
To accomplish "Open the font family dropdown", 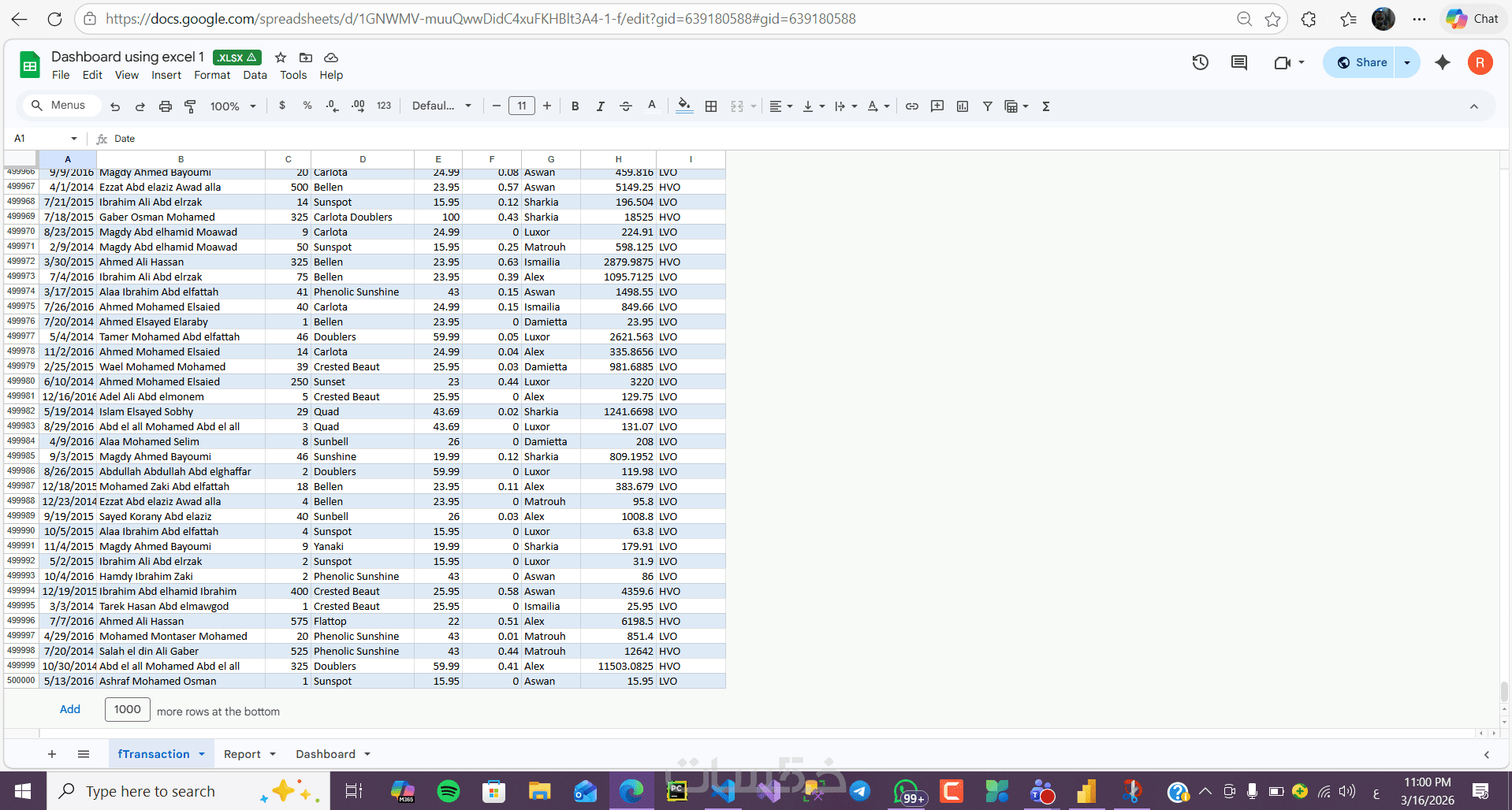I will [441, 106].
